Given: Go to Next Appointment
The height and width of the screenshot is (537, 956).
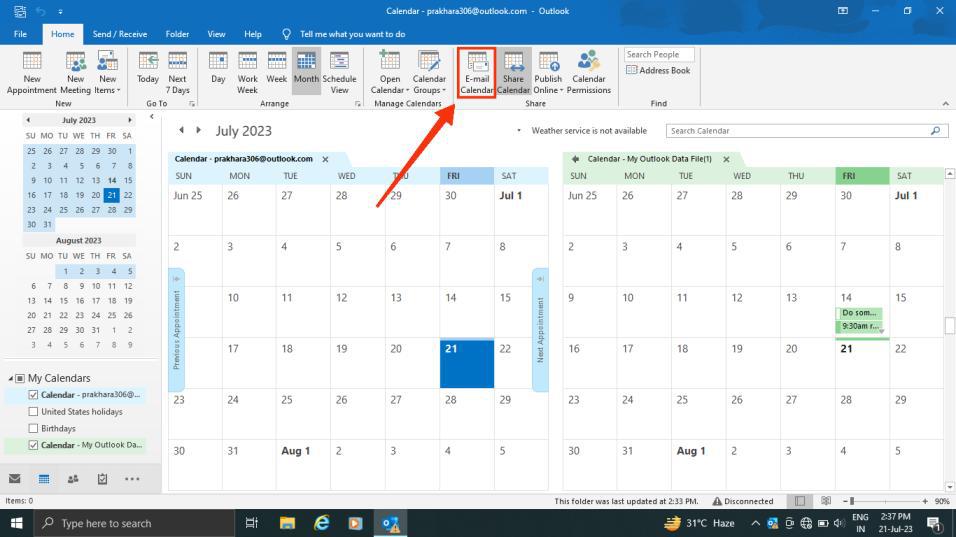Looking at the screenshot, I should point(540,330).
